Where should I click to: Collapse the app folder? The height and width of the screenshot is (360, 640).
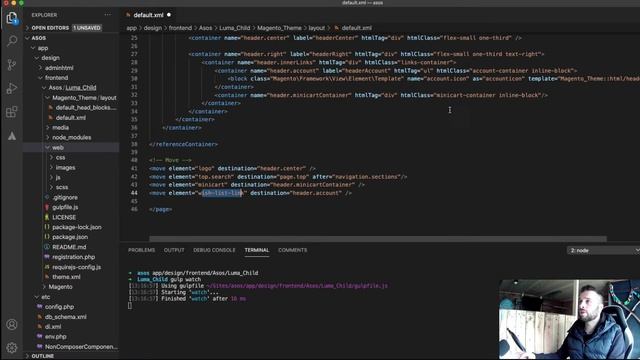(x=33, y=48)
